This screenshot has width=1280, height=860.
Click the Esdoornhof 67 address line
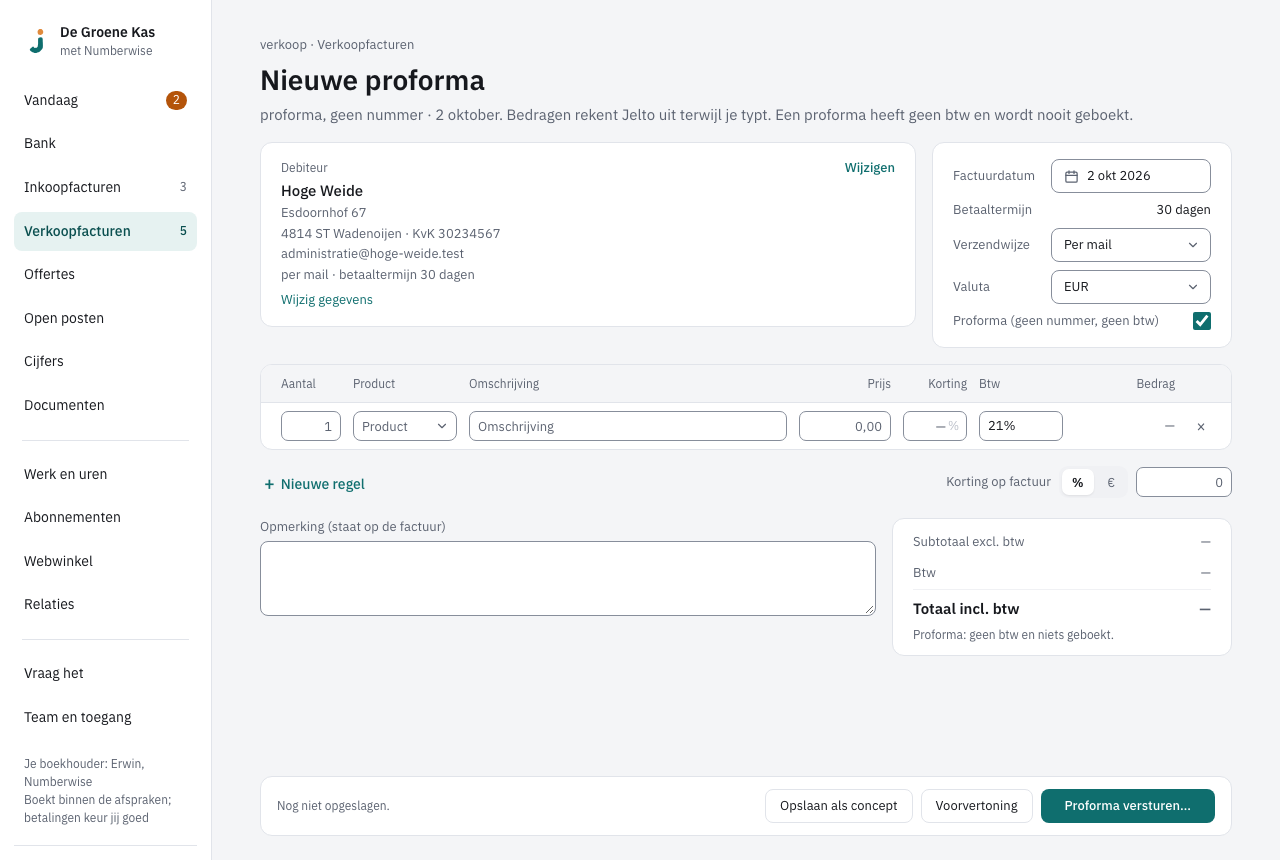point(324,213)
